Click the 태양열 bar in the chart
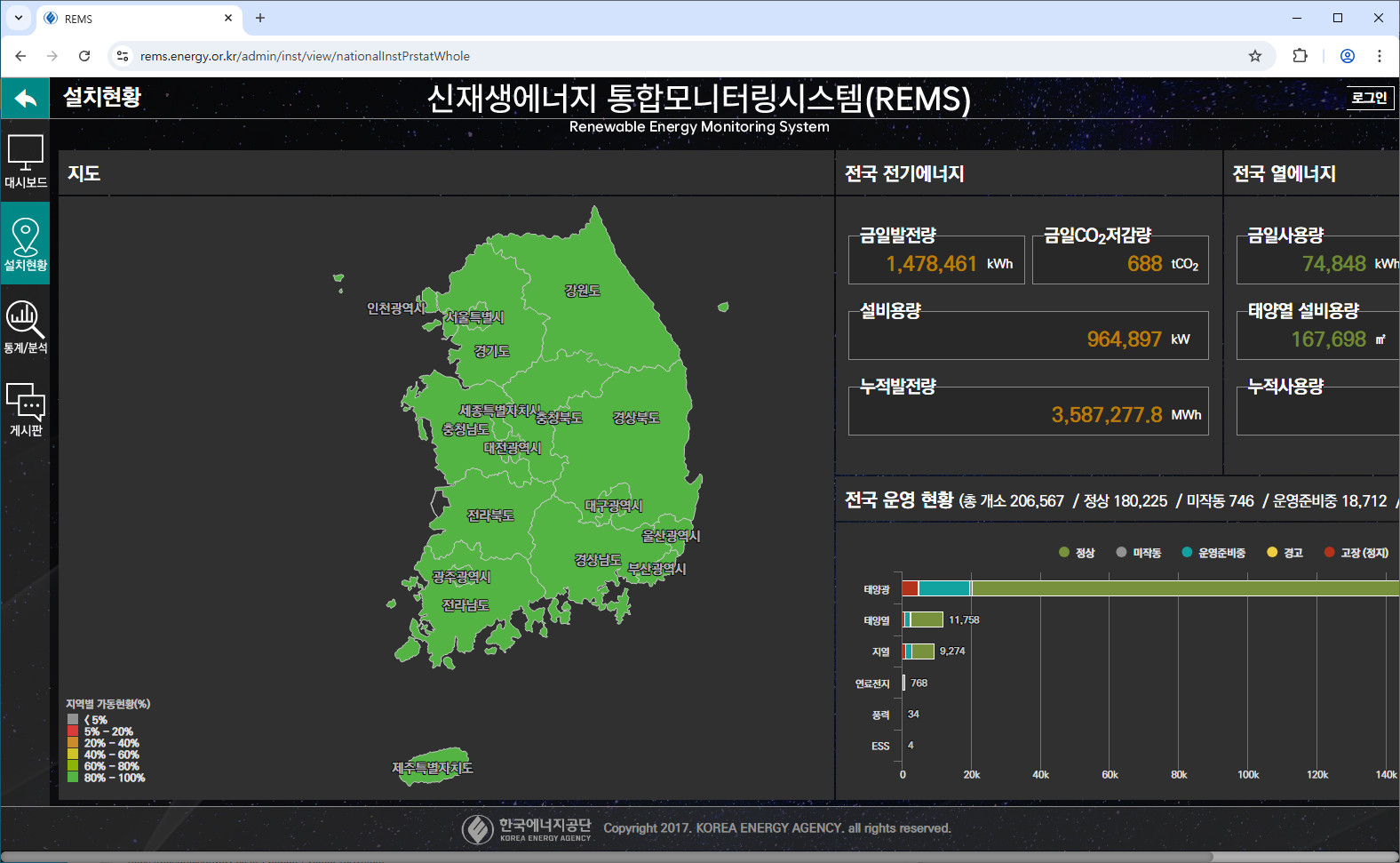 pos(923,619)
